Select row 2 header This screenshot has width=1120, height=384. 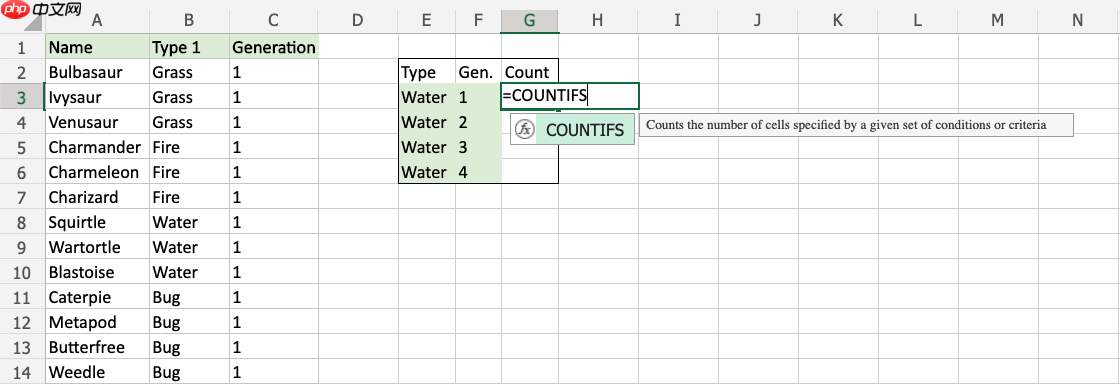pyautogui.click(x=22, y=72)
